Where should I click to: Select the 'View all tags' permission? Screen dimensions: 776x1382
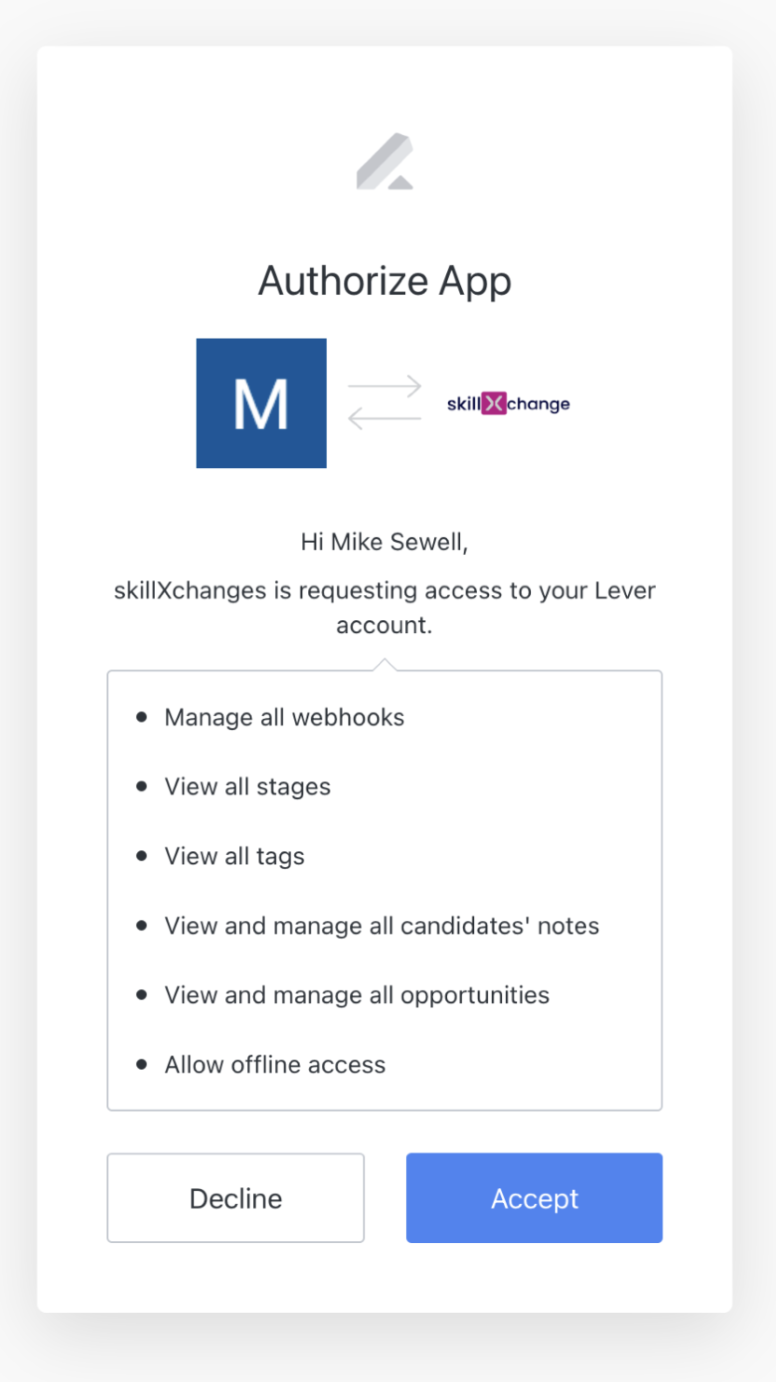point(234,856)
